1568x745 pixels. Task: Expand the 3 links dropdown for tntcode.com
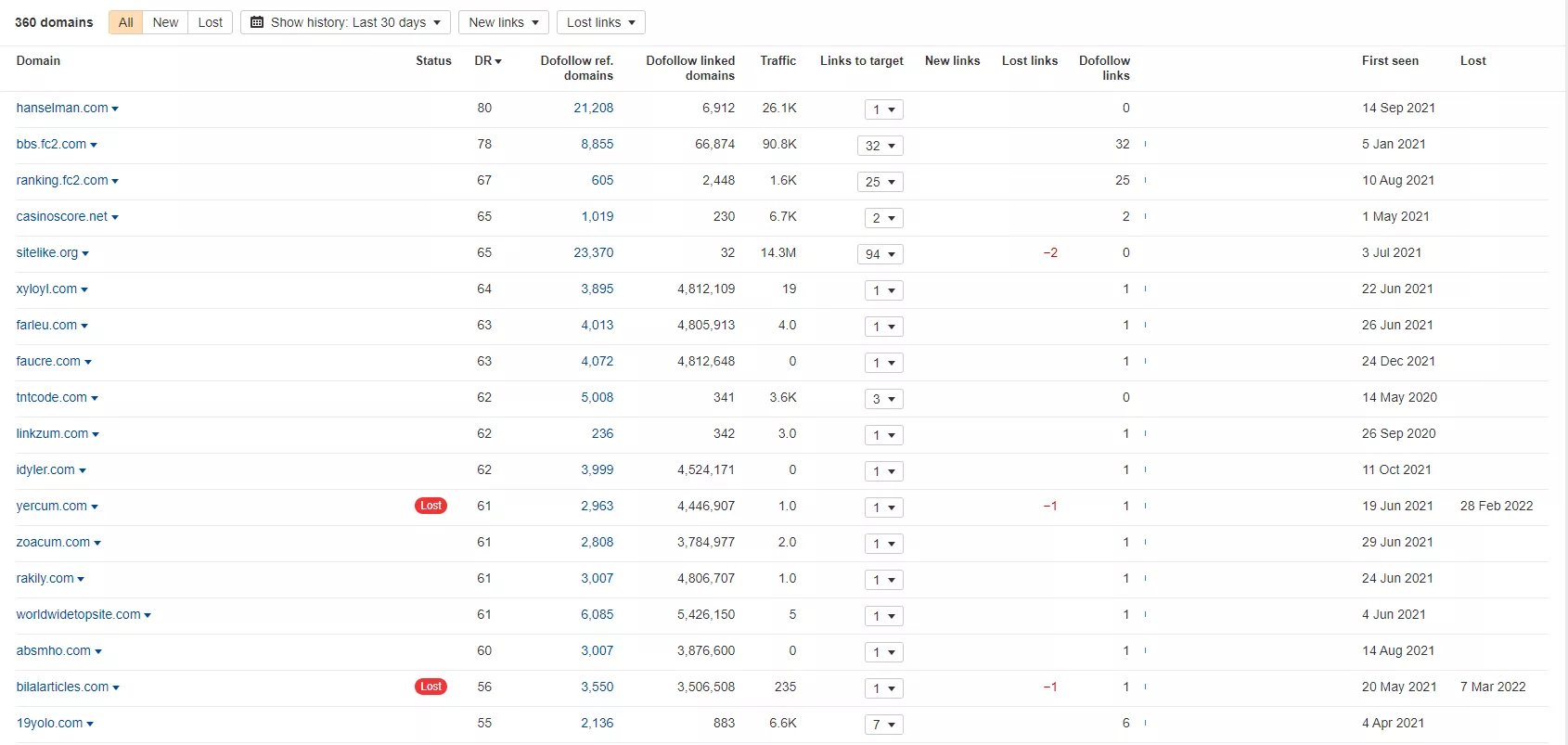[884, 399]
